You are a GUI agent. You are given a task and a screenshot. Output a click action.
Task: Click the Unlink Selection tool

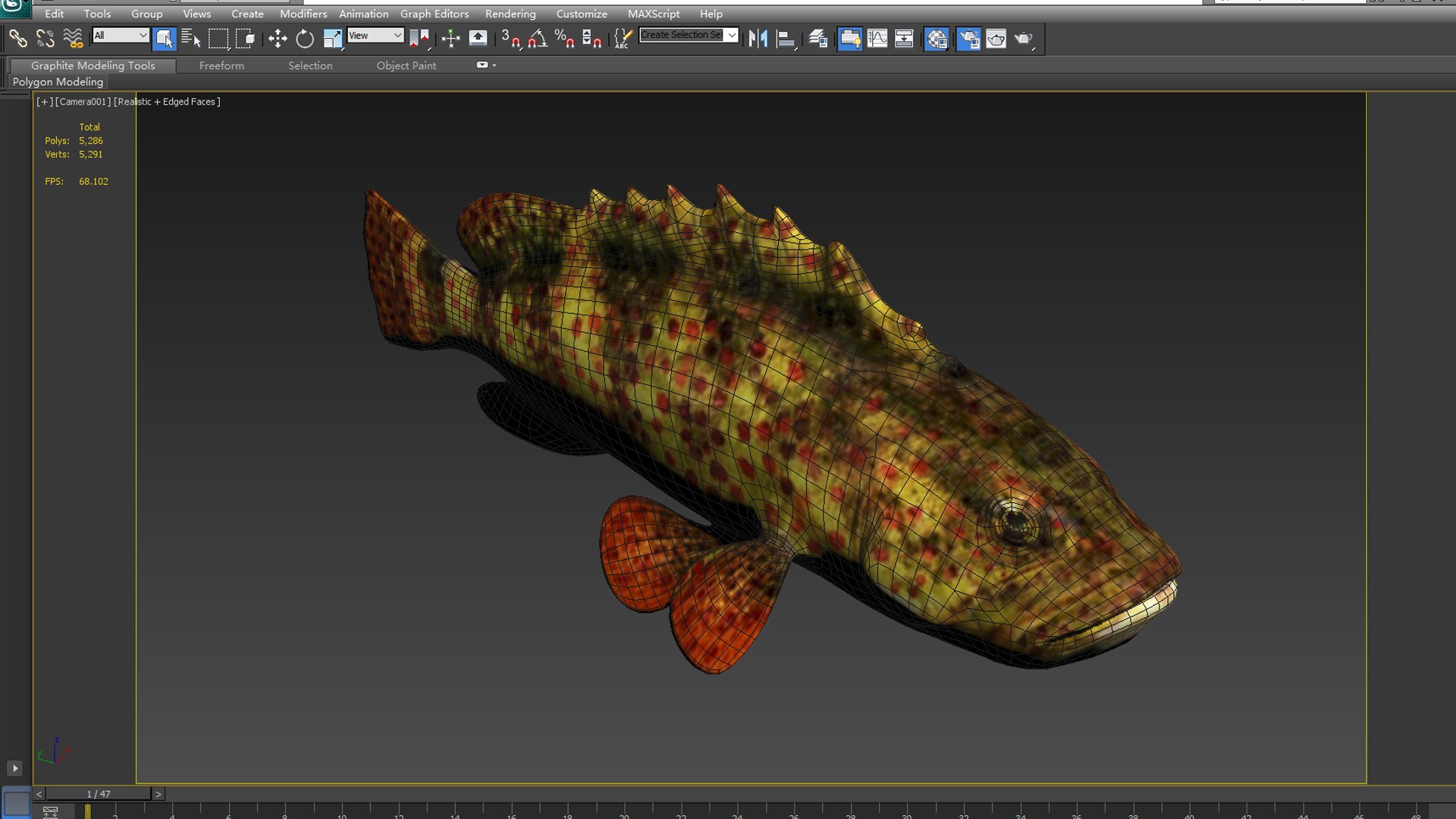tap(45, 38)
